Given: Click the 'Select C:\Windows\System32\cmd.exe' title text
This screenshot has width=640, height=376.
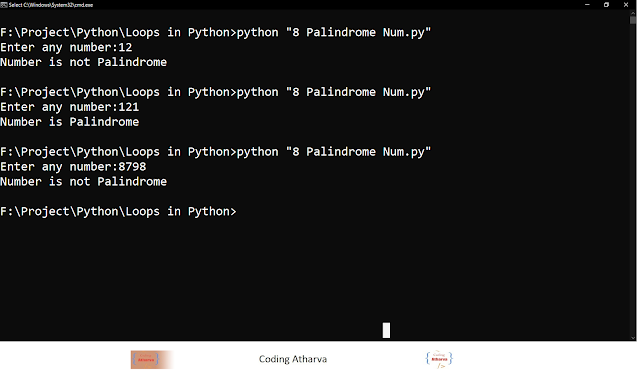Looking at the screenshot, I should [x=51, y=5].
